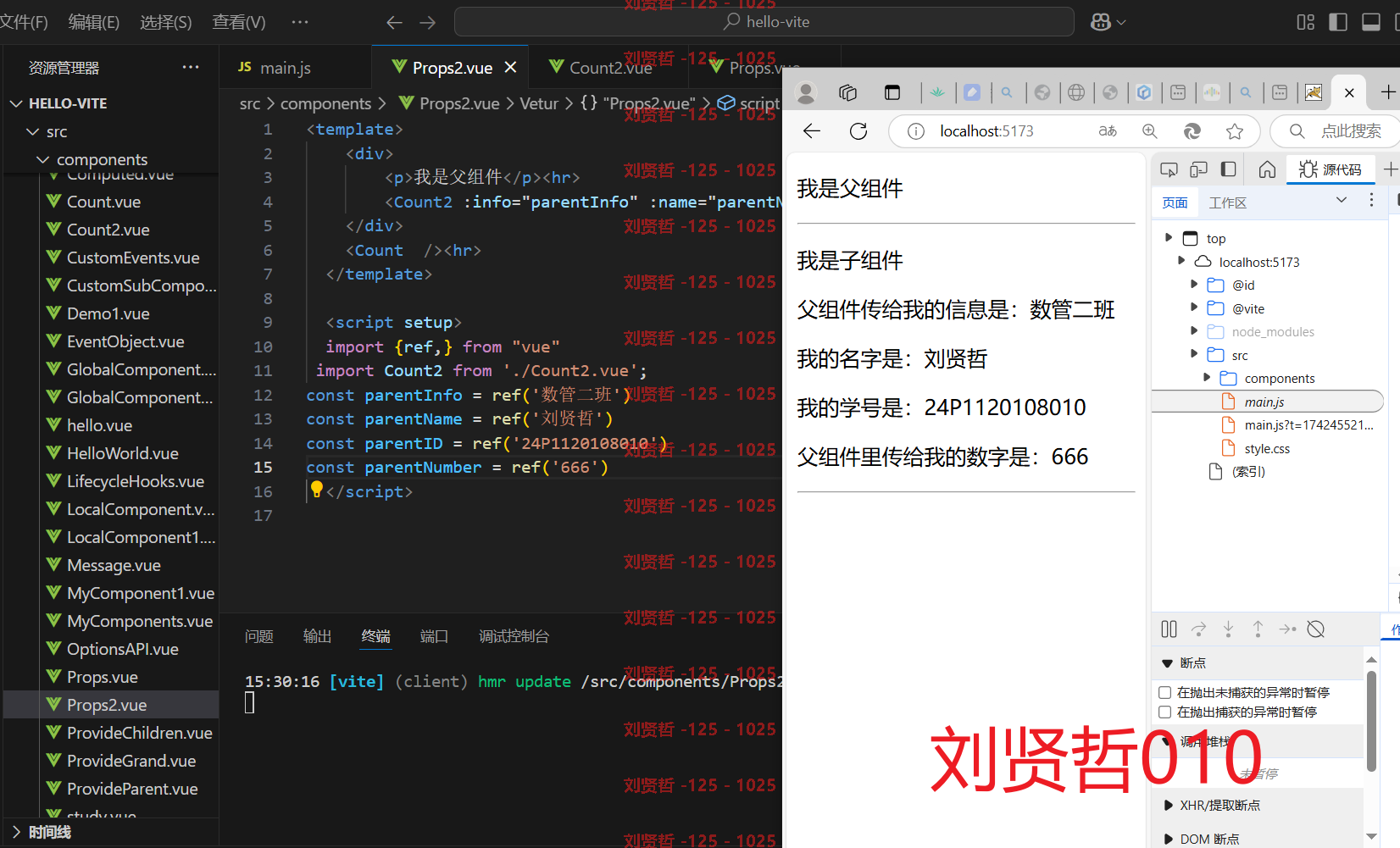Expand the node_modules folder
The height and width of the screenshot is (848, 1400).
[1194, 331]
